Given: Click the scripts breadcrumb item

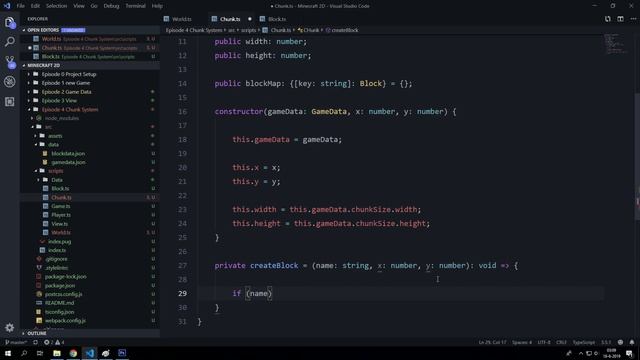Looking at the screenshot, I should (x=249, y=30).
